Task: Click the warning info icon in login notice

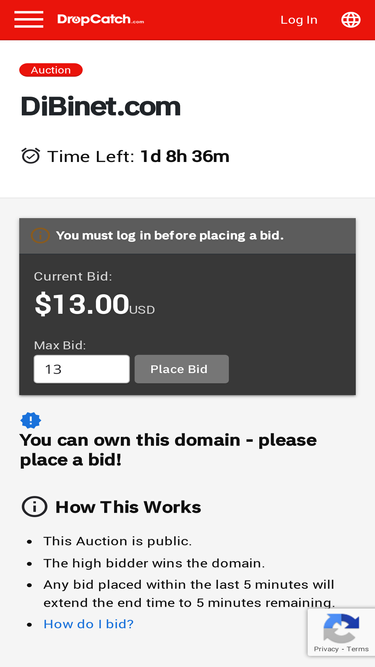Action: [40, 235]
